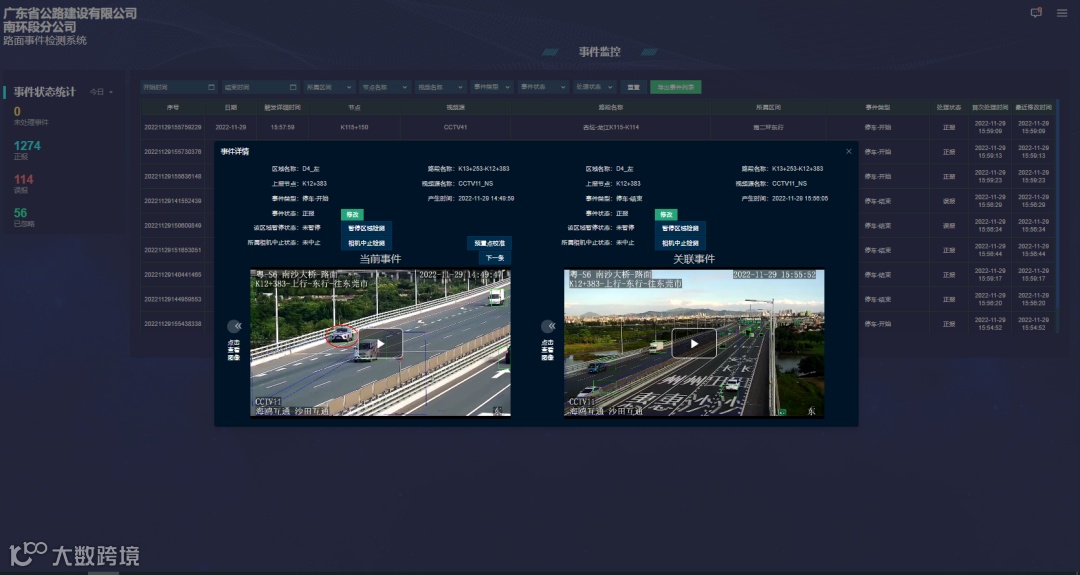The image size is (1080, 575).
Task: Click the 下一条 next record button
Action: pos(495,258)
